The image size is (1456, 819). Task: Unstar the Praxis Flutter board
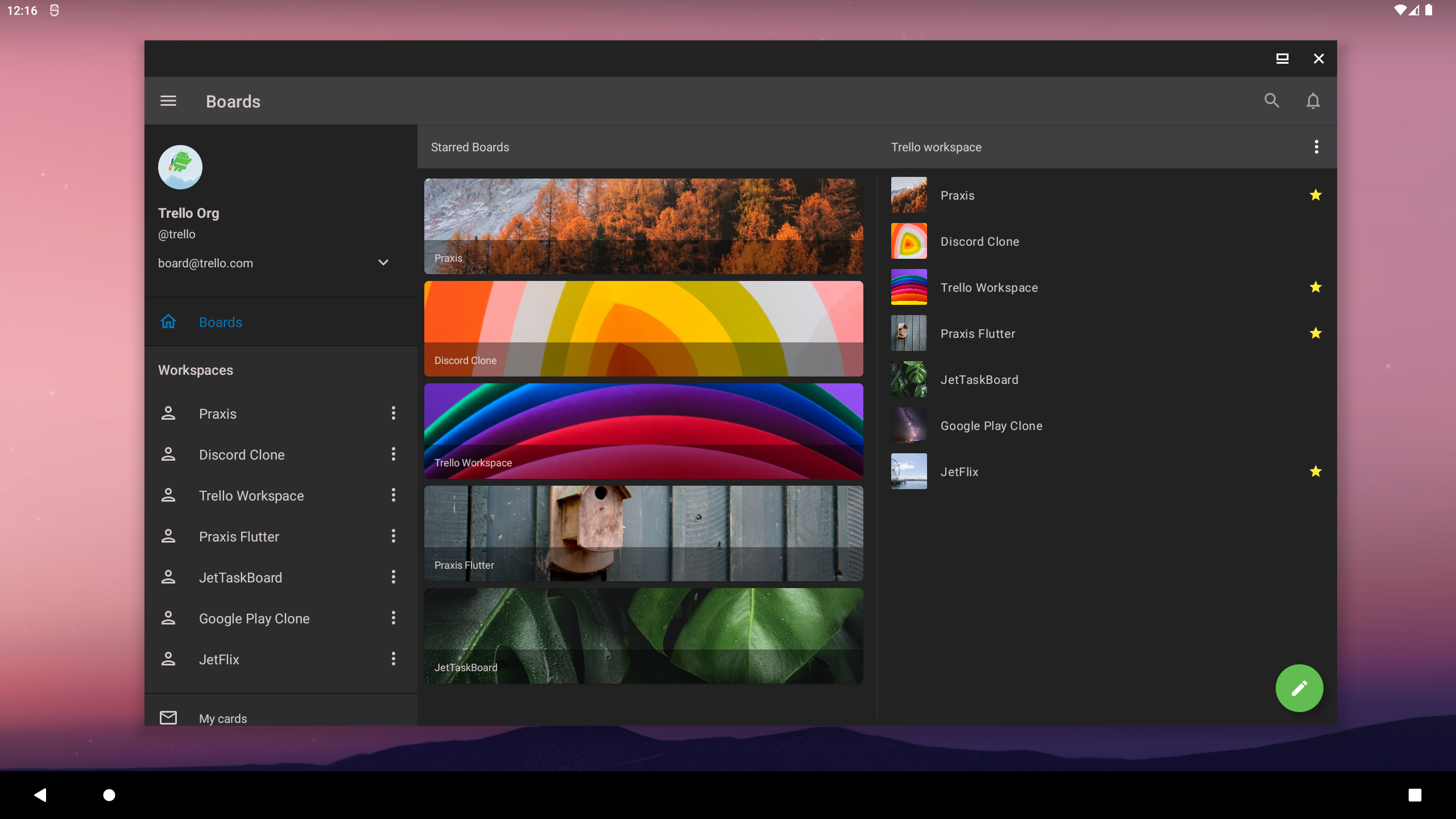pos(1316,333)
